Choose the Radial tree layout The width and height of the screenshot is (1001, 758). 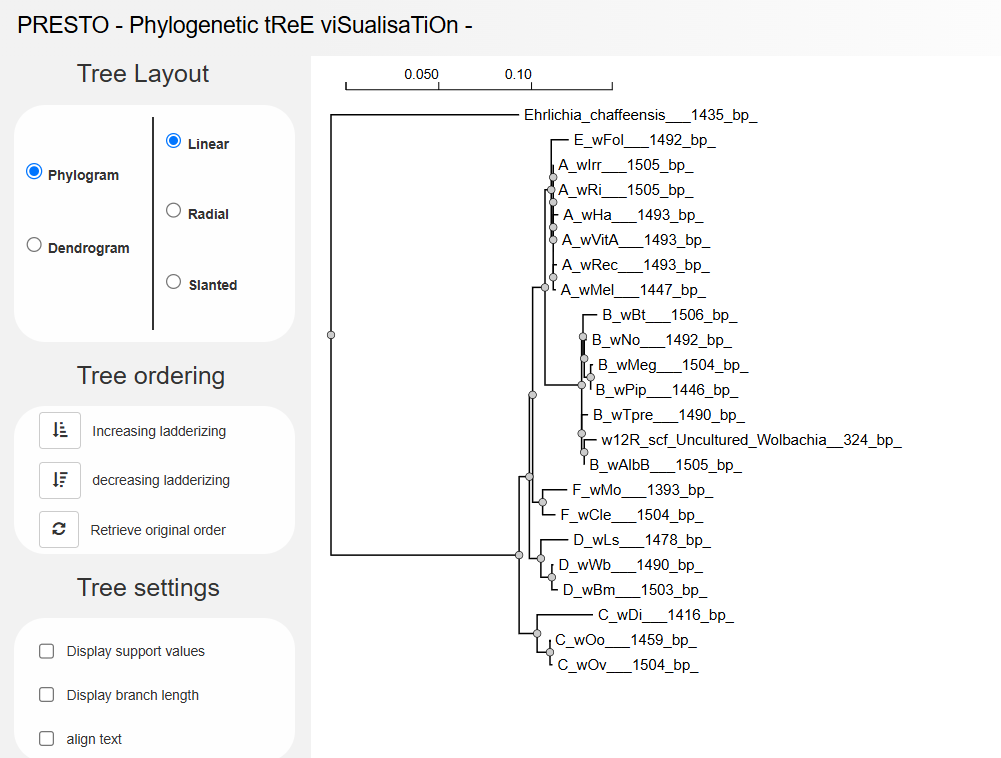[174, 211]
